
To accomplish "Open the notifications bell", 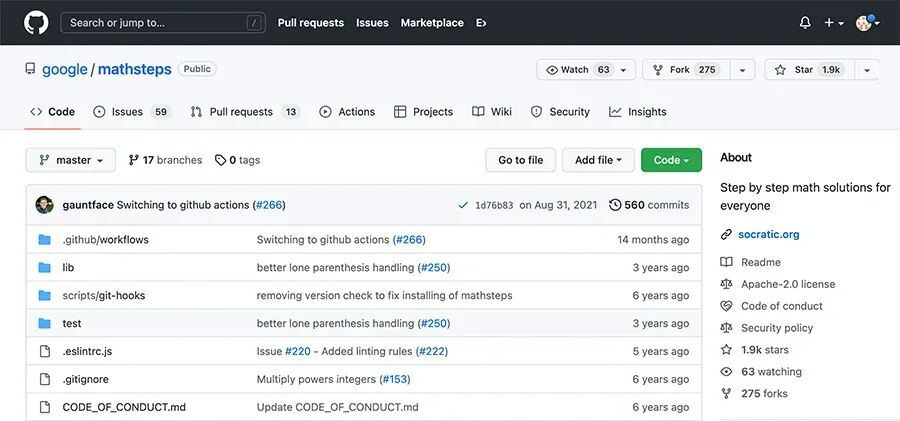I will (805, 22).
